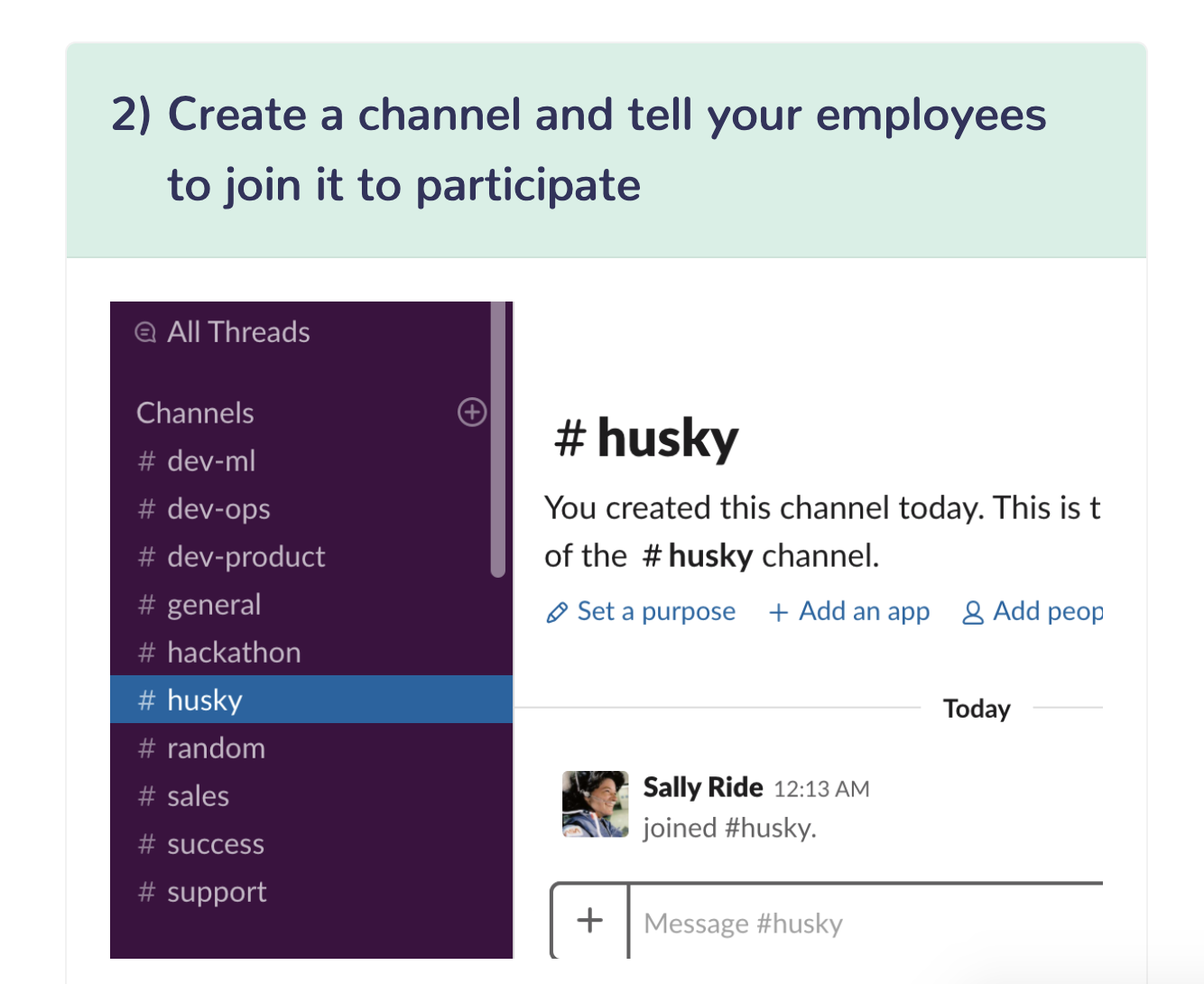1204x984 pixels.
Task: Select the #dev-ml channel
Action: 211,460
